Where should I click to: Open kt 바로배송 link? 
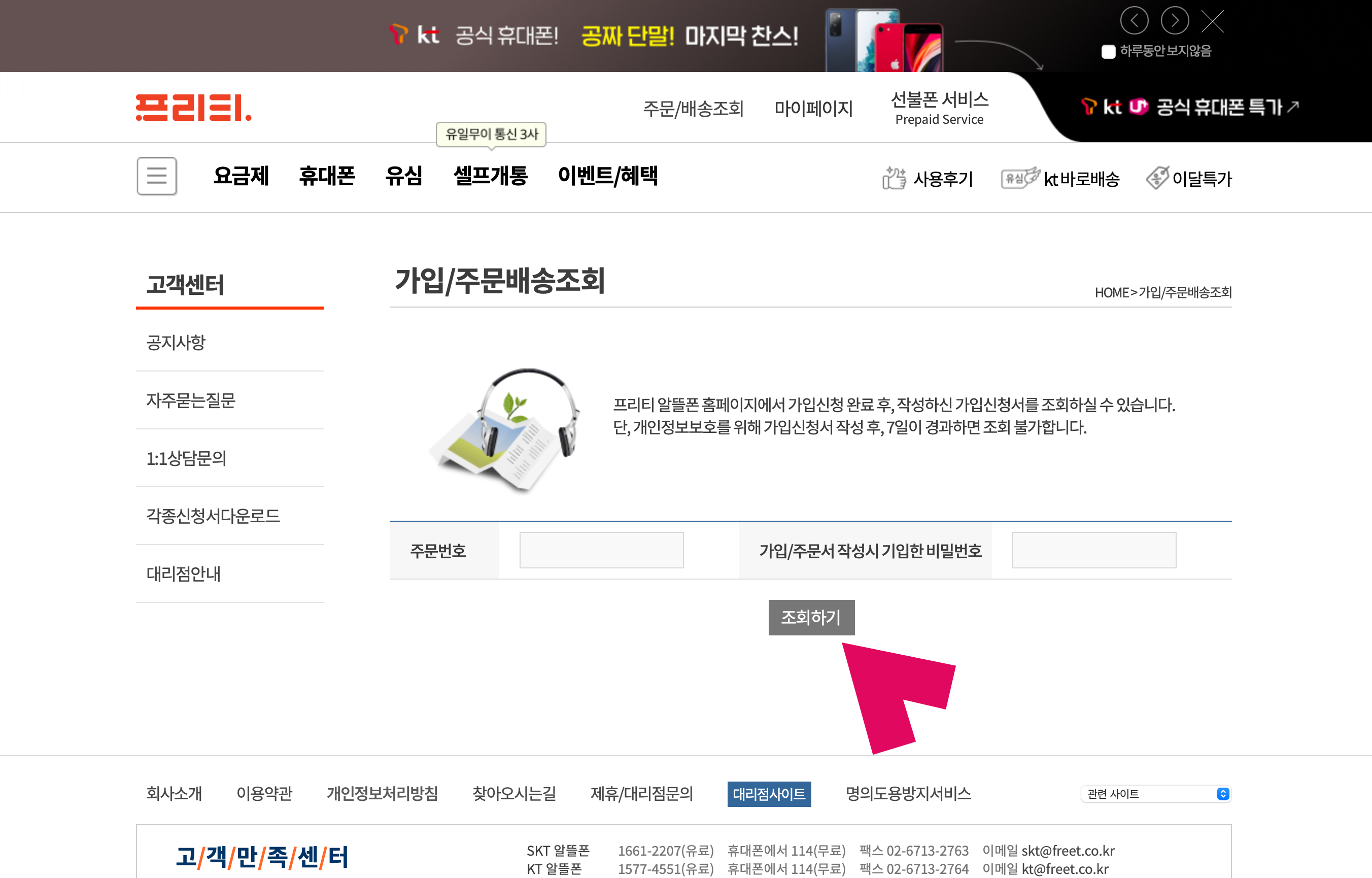(1060, 179)
